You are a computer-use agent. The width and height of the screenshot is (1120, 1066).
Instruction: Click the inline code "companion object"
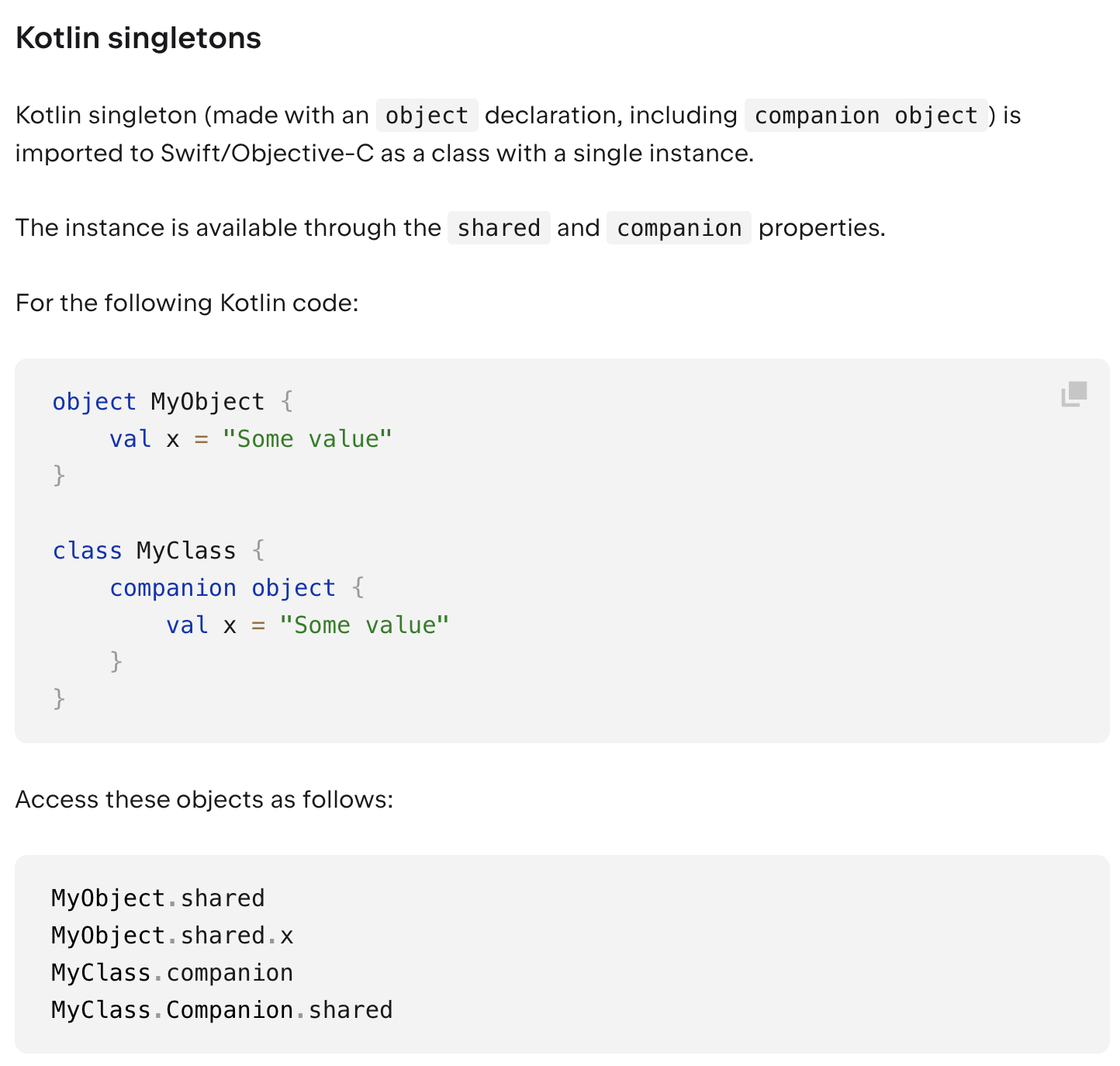[x=866, y=116]
